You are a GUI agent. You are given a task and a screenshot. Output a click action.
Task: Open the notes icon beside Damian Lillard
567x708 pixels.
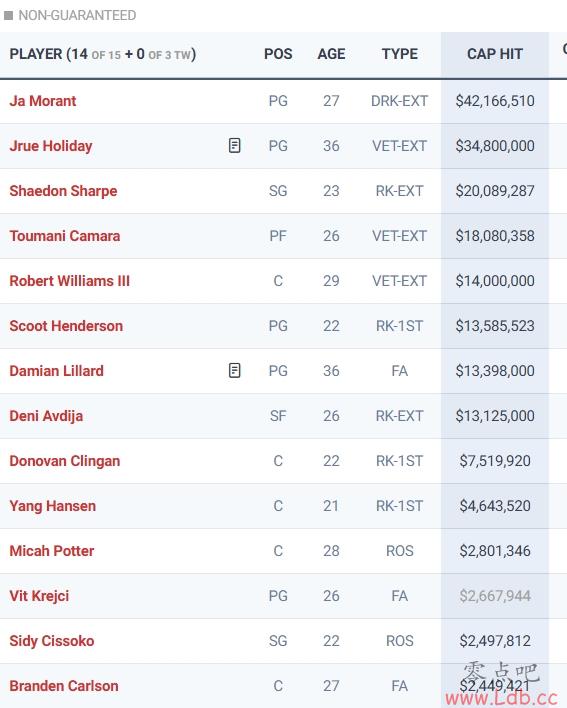pyautogui.click(x=234, y=370)
